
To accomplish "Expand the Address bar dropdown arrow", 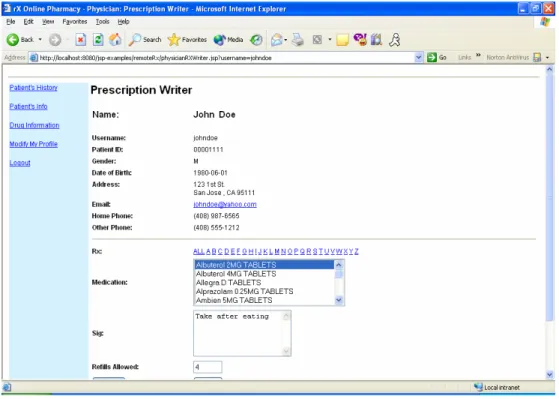I will [x=419, y=57].
